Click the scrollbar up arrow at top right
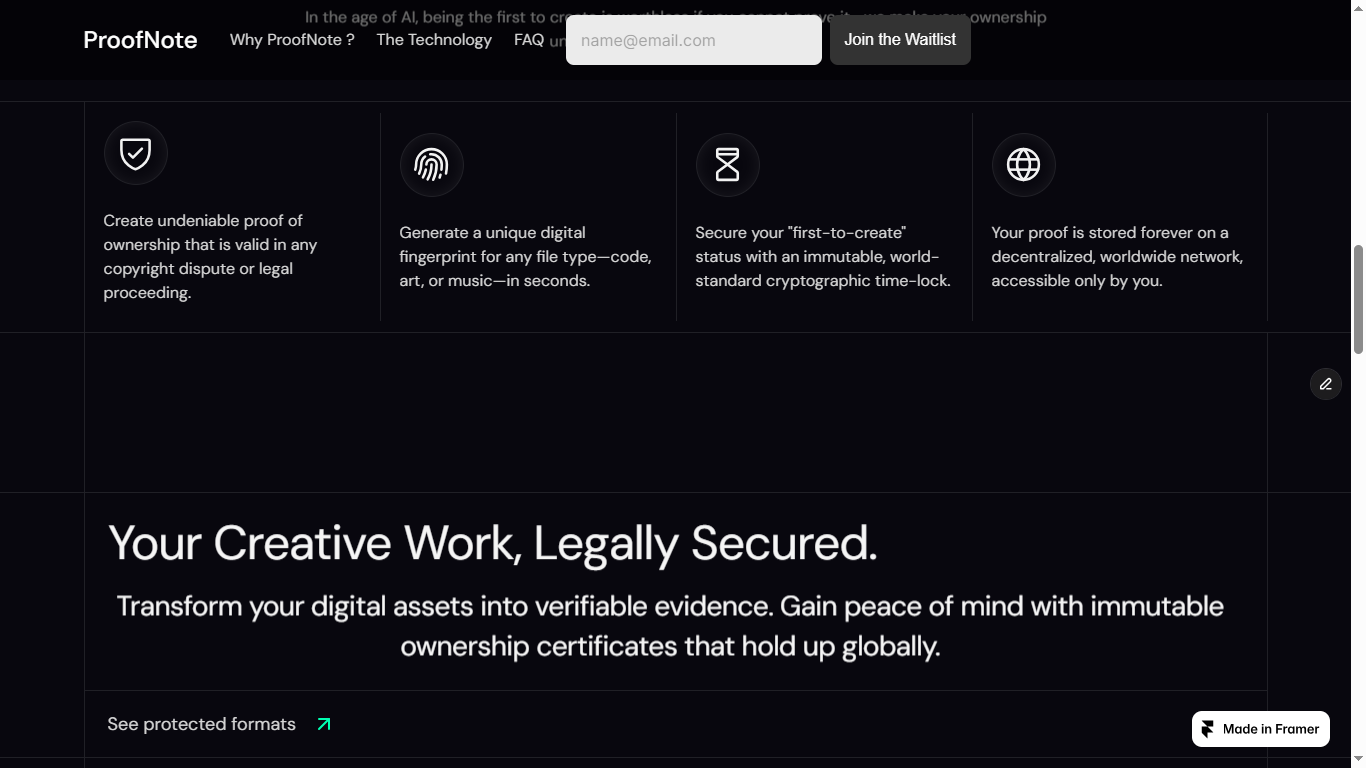 click(1358, 8)
